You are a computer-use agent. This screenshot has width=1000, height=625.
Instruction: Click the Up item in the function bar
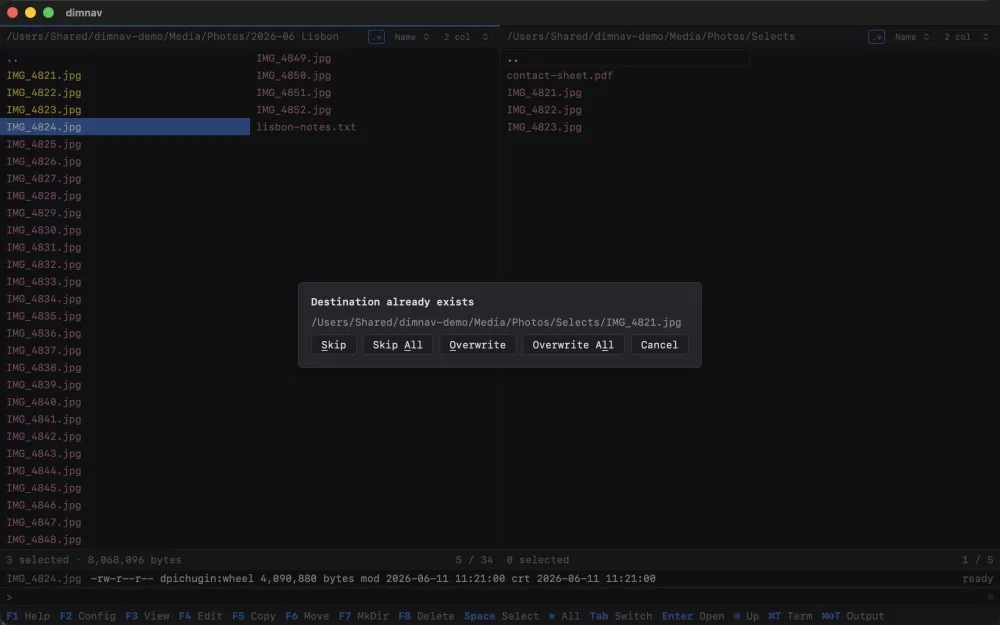click(746, 616)
